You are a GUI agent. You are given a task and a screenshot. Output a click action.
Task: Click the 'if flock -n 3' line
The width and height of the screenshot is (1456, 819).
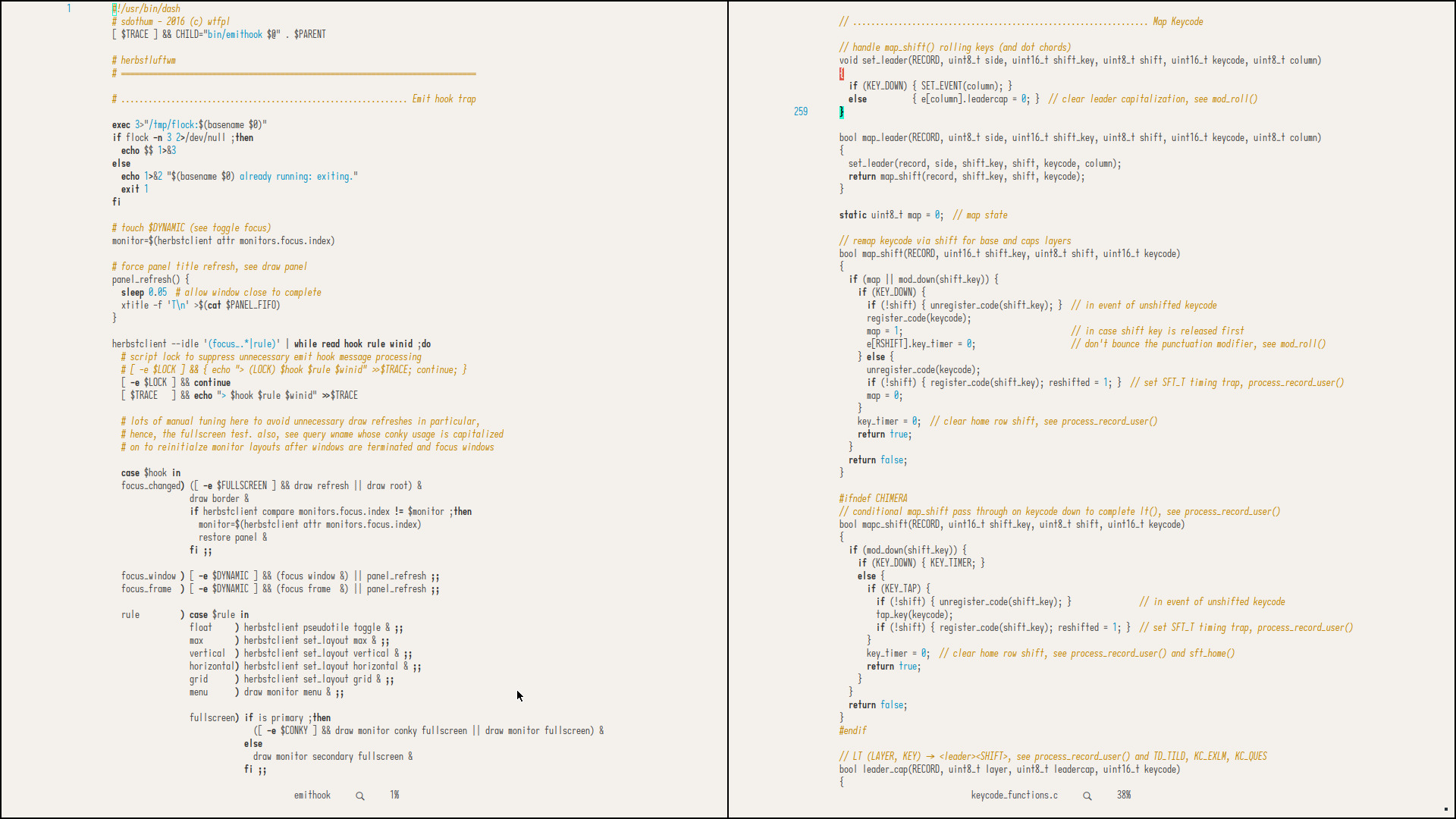coord(183,137)
